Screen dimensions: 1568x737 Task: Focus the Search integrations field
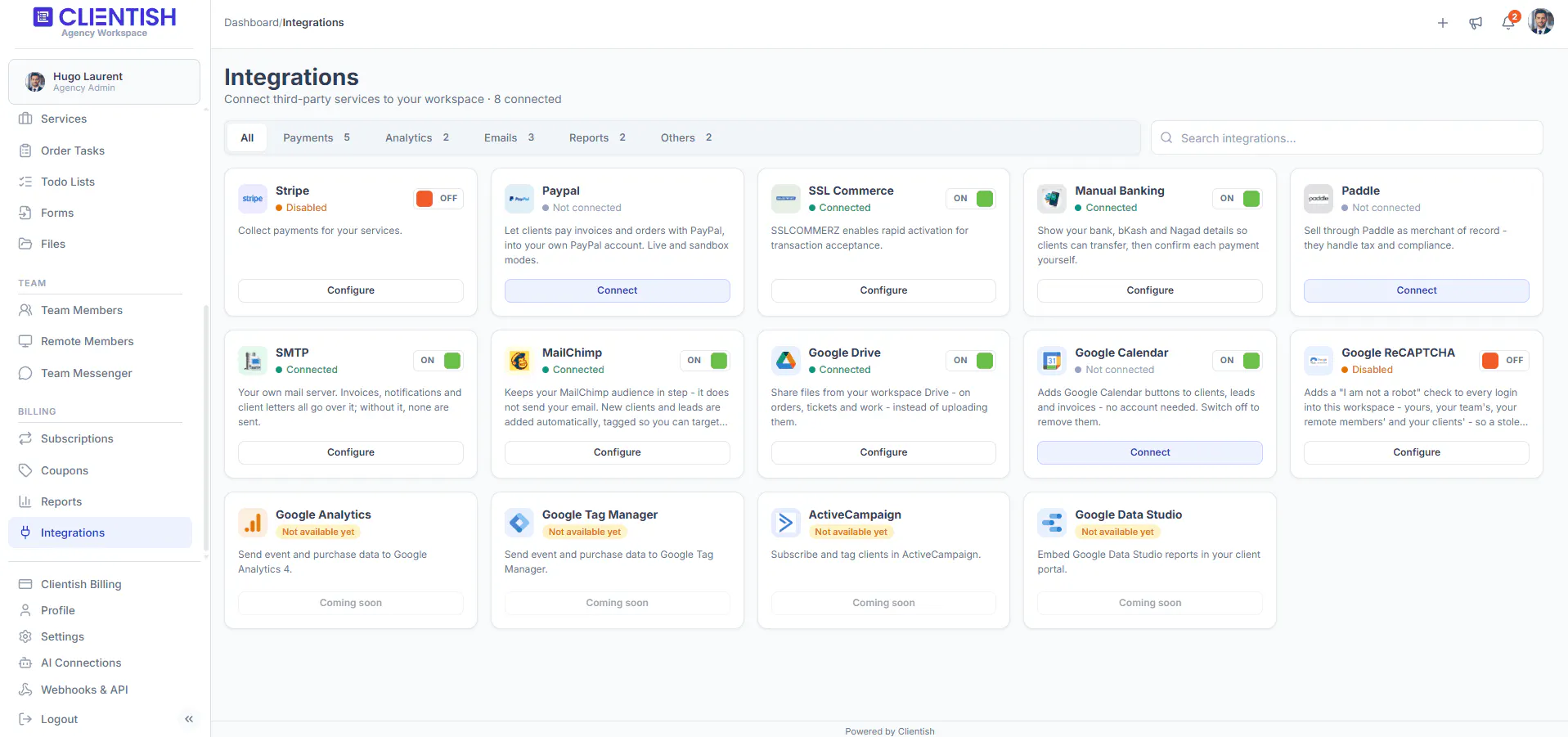click(1347, 138)
